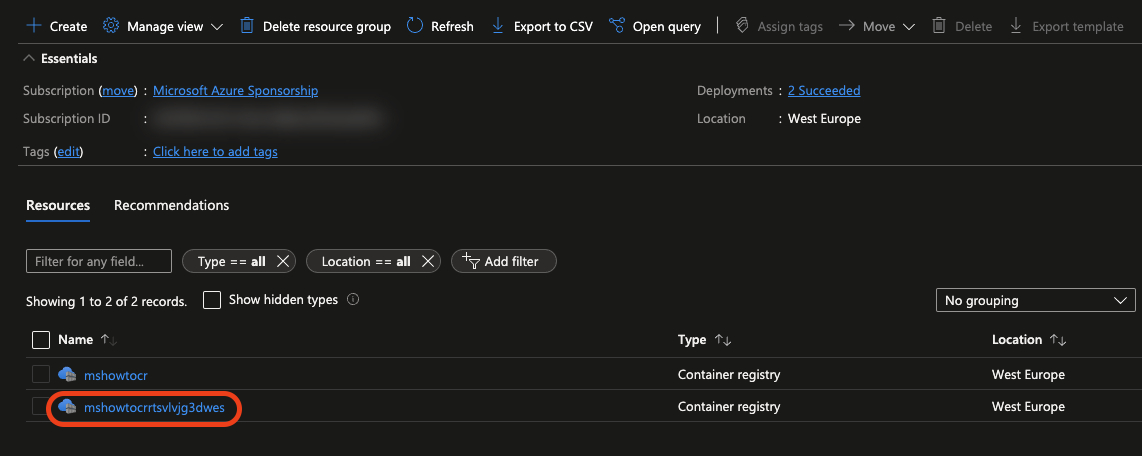
Task: Click the Add filter button
Action: click(x=504, y=262)
